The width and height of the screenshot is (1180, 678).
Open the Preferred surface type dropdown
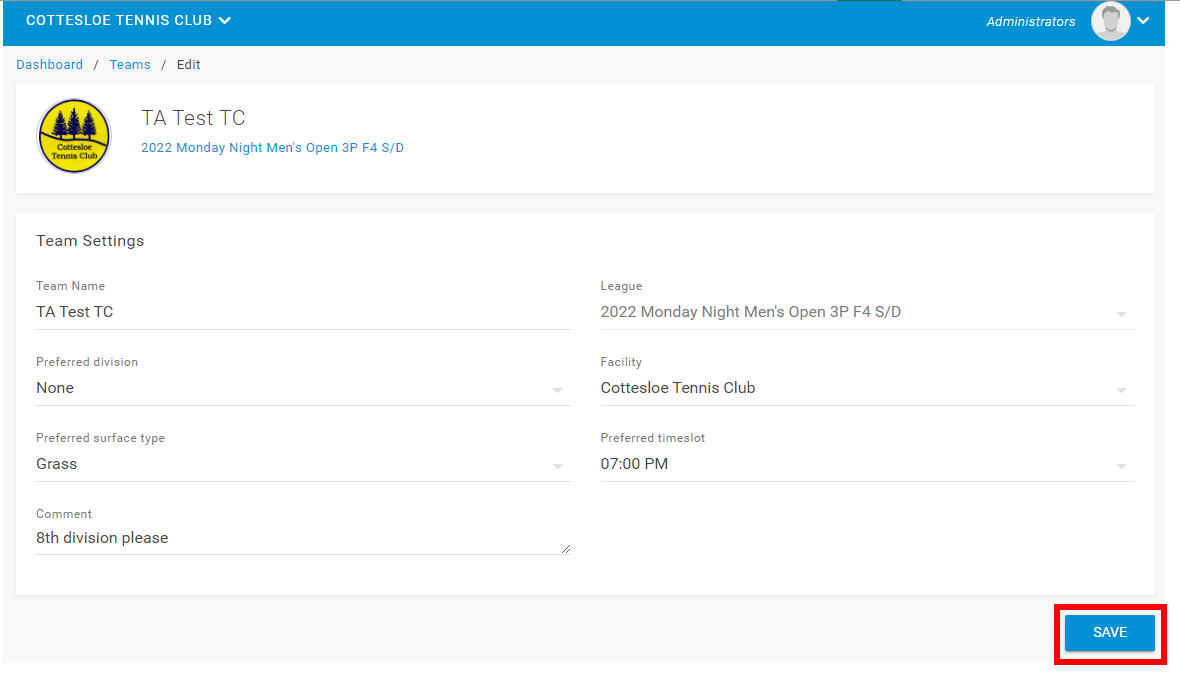[x=303, y=464]
